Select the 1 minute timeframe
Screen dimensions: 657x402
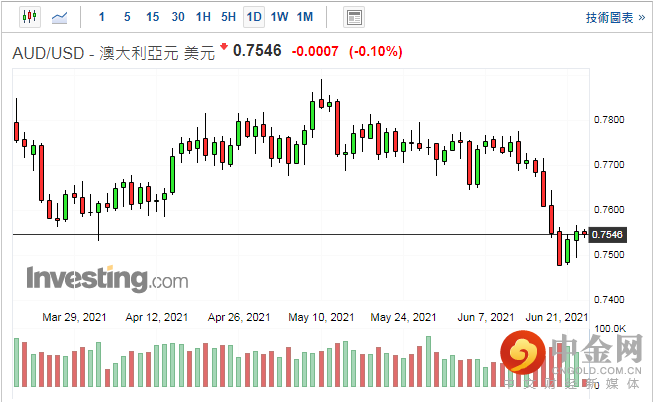pyautogui.click(x=101, y=17)
